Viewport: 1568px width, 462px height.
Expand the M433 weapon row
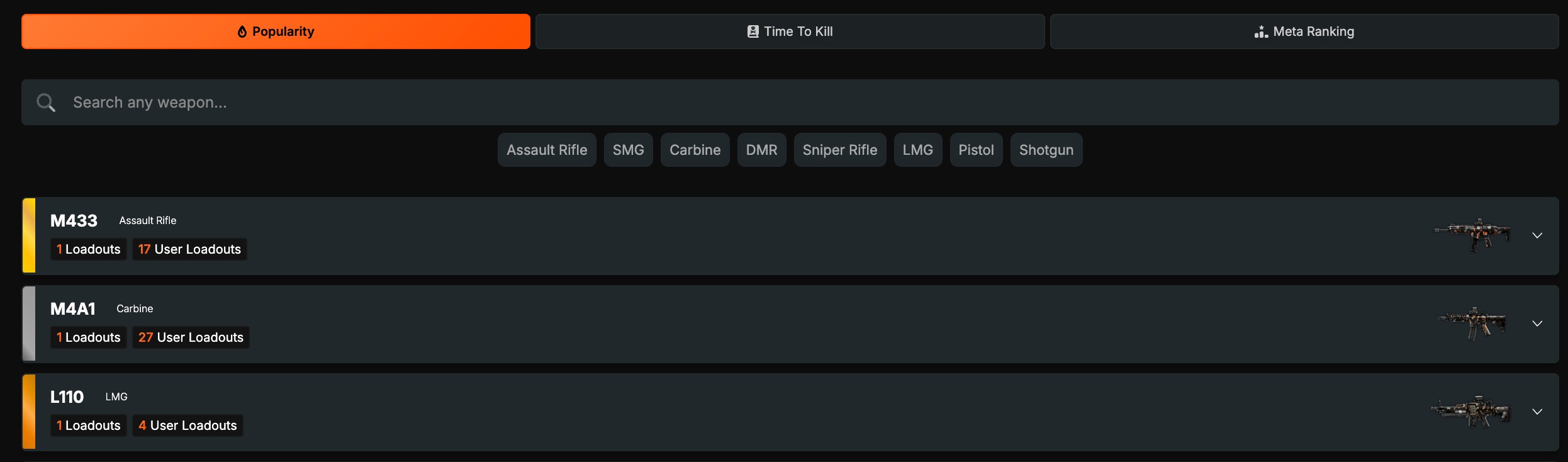coord(1537,235)
